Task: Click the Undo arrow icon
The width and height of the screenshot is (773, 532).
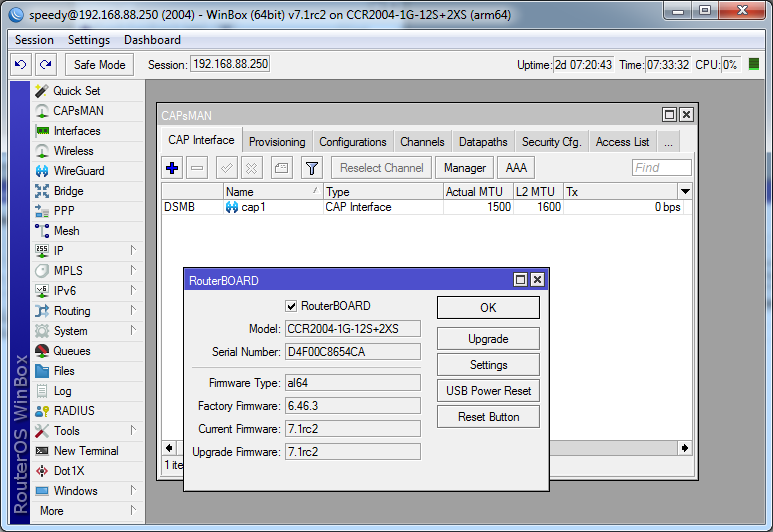Action: click(21, 65)
